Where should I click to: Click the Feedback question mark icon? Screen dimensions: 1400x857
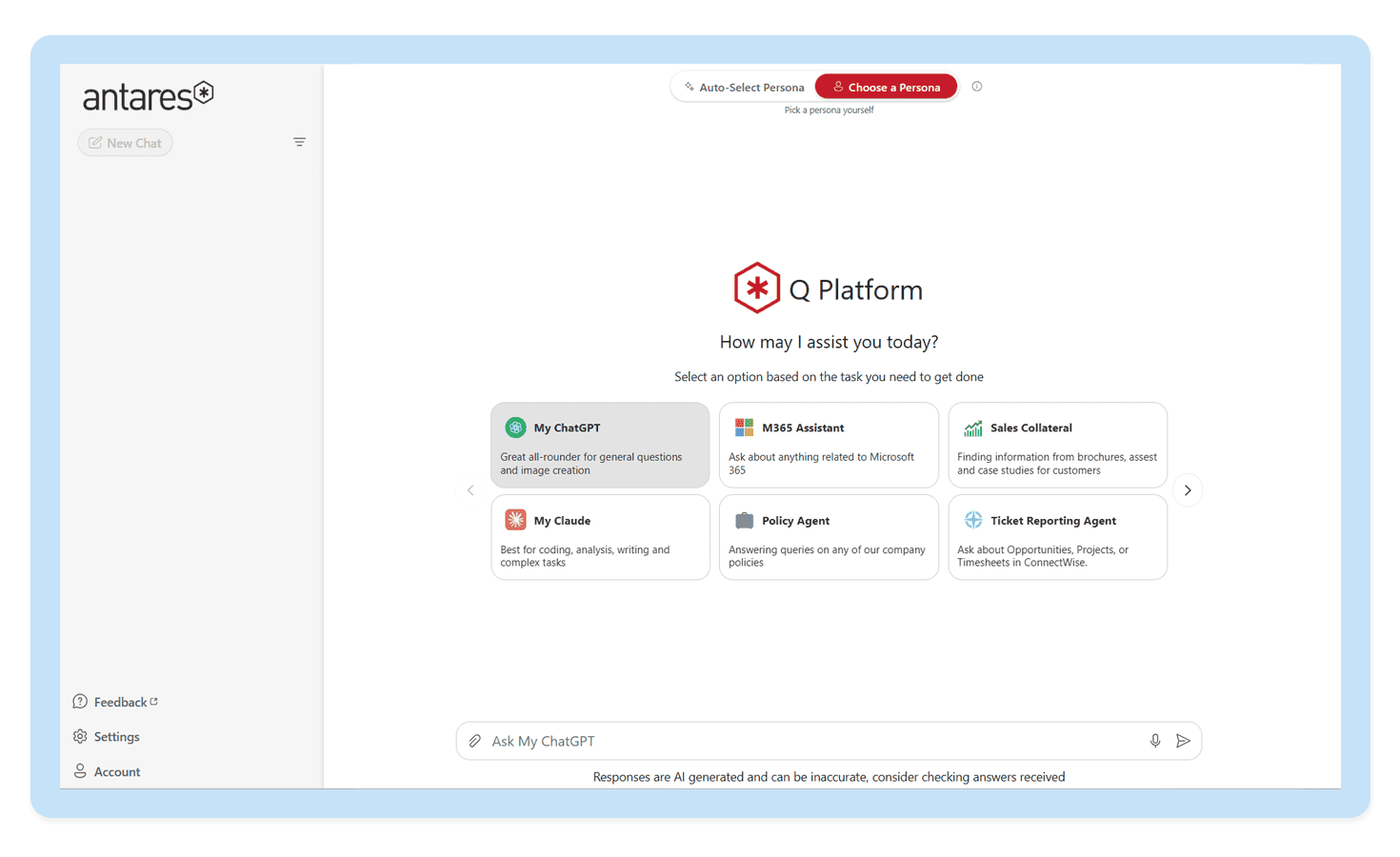(x=80, y=702)
